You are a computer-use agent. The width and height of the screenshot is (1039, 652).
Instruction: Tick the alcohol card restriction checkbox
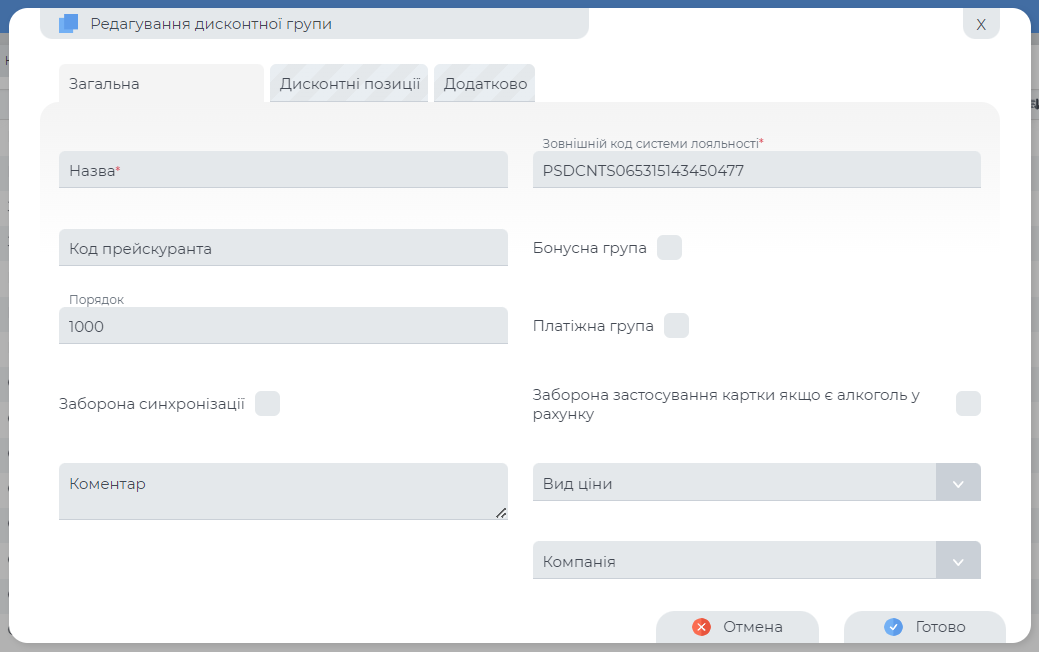968,404
